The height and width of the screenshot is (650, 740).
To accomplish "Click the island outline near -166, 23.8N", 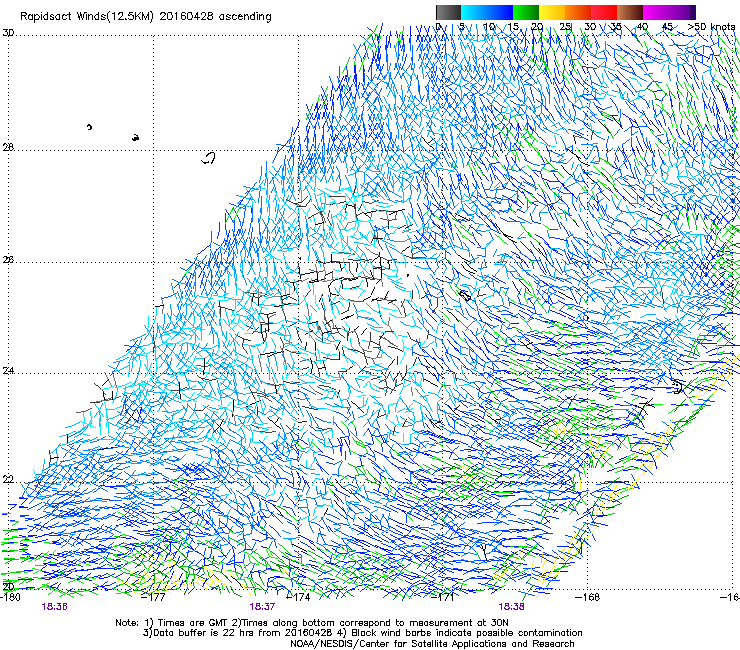I will click(677, 387).
